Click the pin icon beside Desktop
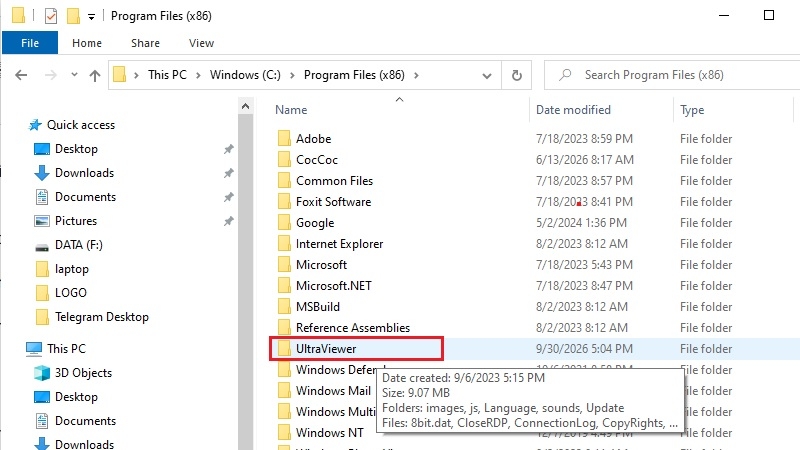The image size is (800, 450). click(229, 149)
